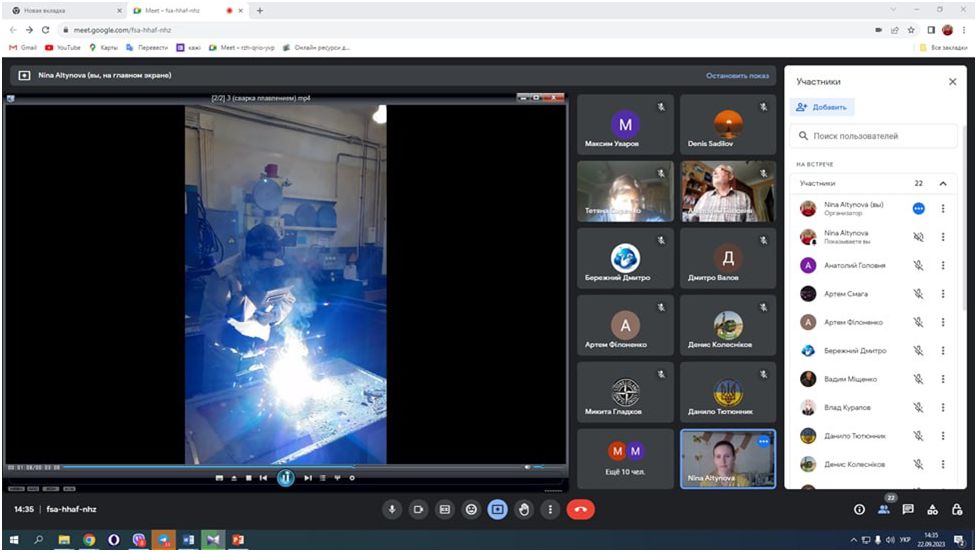The width and height of the screenshot is (977, 552).
Task: Open options menu for Nina Altynova (вы)
Action: (x=943, y=209)
